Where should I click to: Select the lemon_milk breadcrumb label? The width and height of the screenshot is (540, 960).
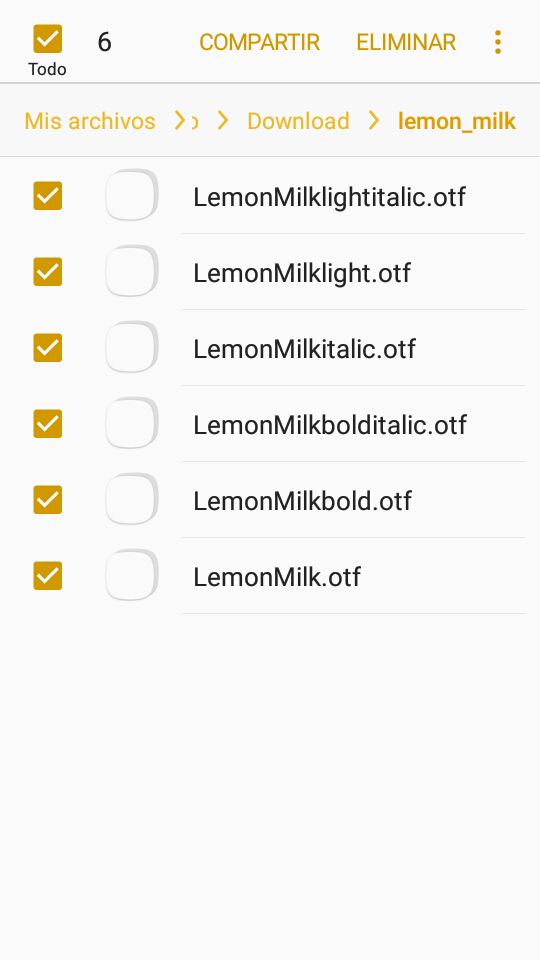click(457, 121)
